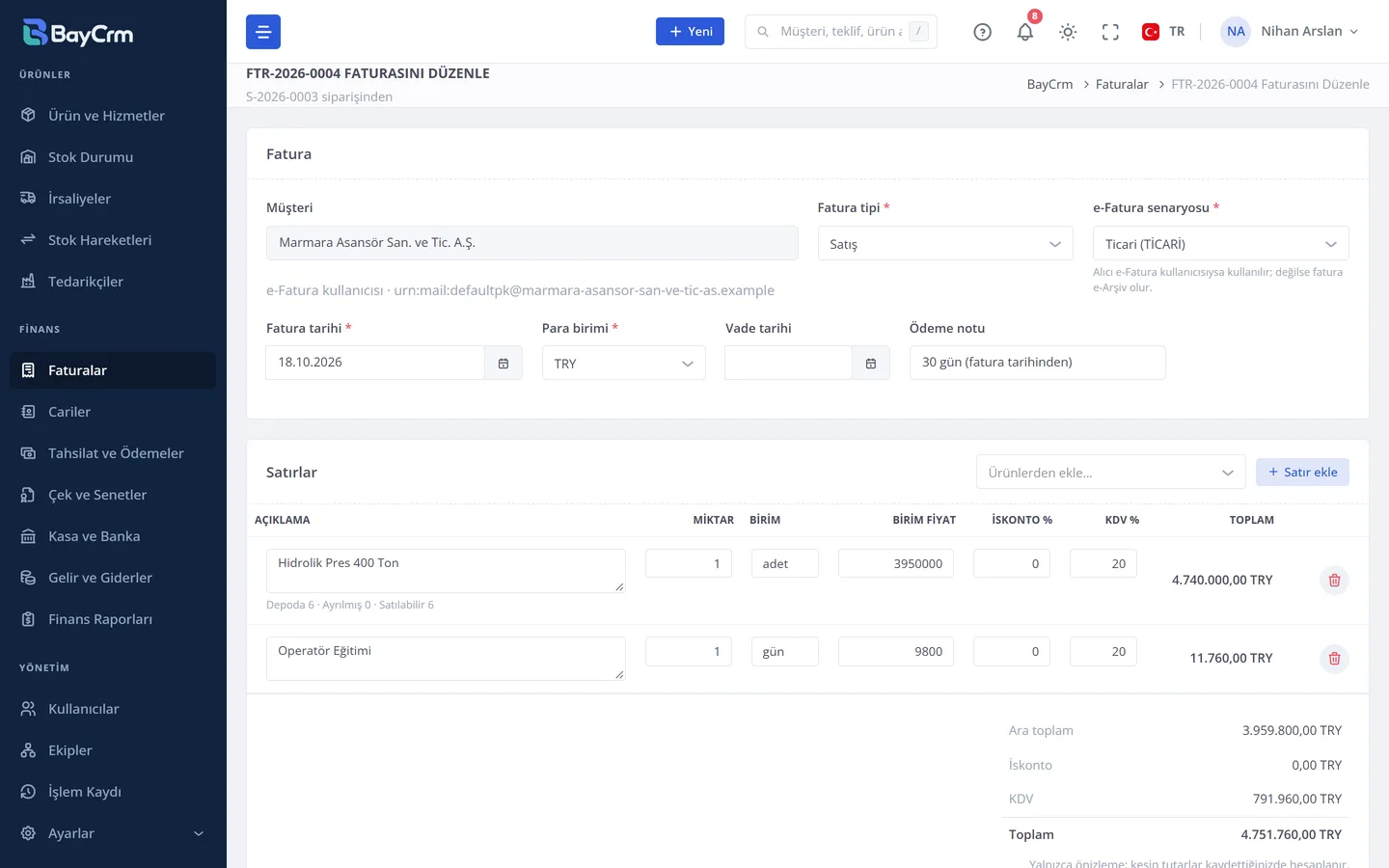This screenshot has height=868, width=1389.
Task: Toggle the light/dark theme sun icon
Action: pos(1068,32)
